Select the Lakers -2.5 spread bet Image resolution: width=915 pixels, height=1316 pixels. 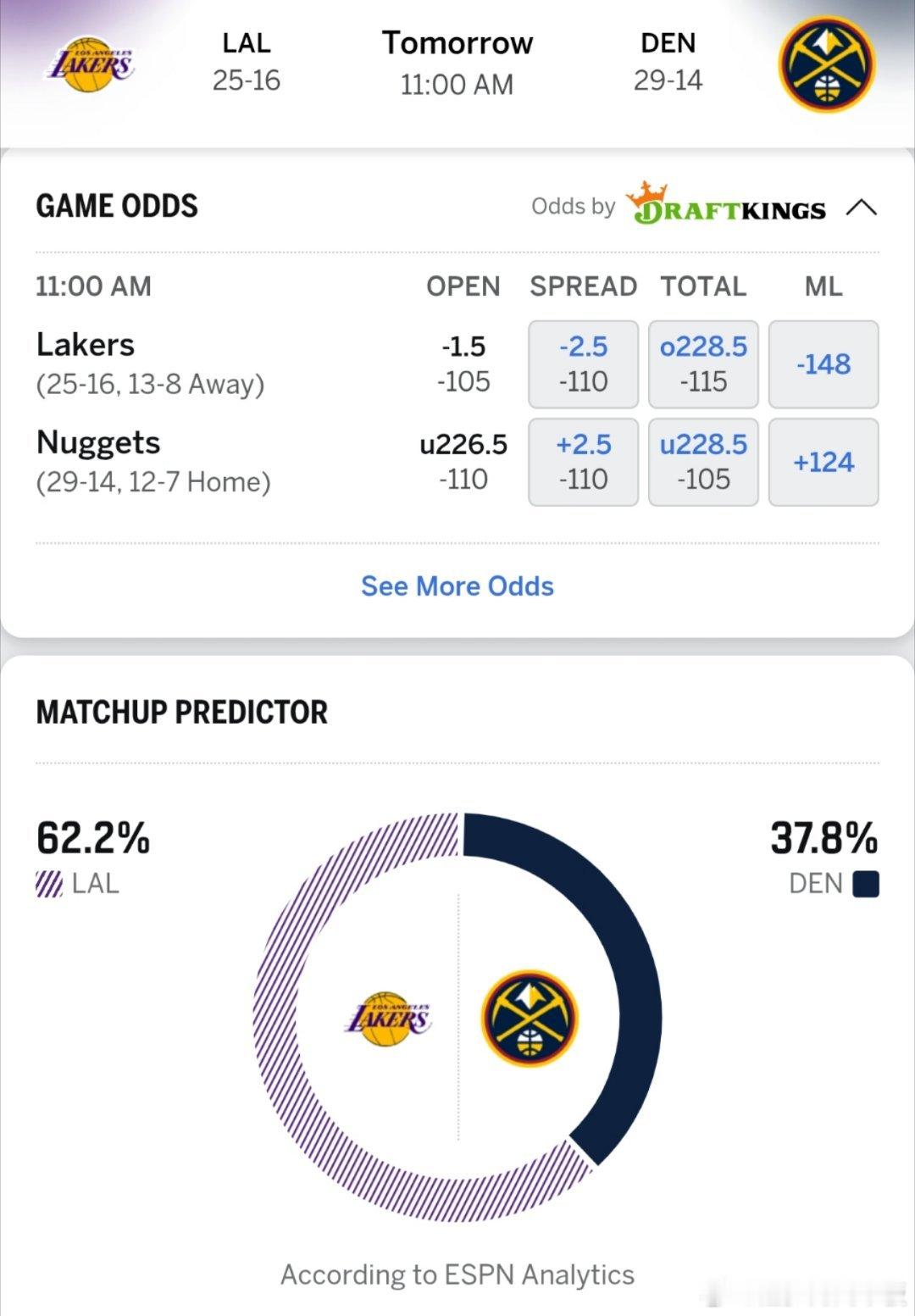tap(583, 364)
